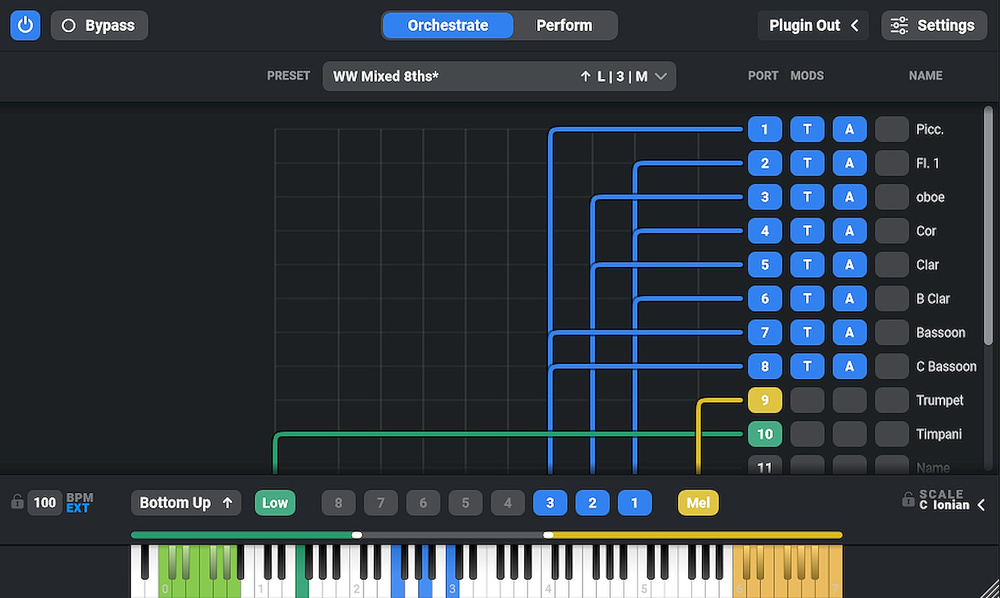Click the green keyboard range slider handle
This screenshot has height=598, width=1000.
pyautogui.click(x=357, y=535)
